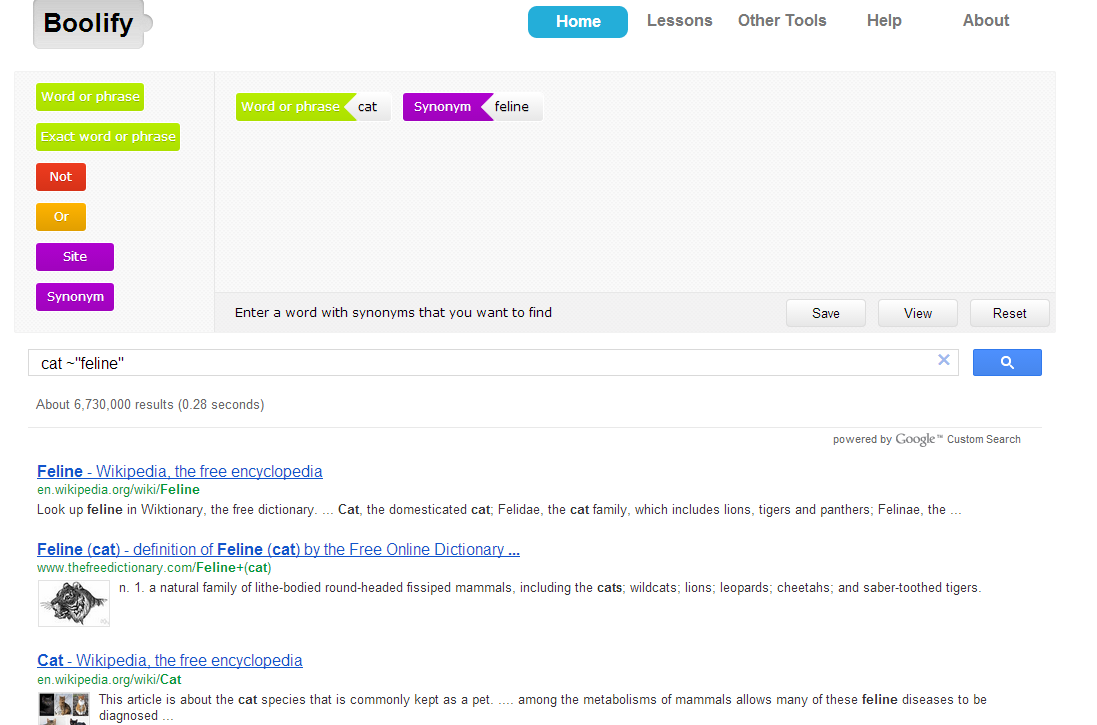Open the Other Tools menu item
Image resolution: width=1097 pixels, height=725 pixels.
[x=781, y=21]
